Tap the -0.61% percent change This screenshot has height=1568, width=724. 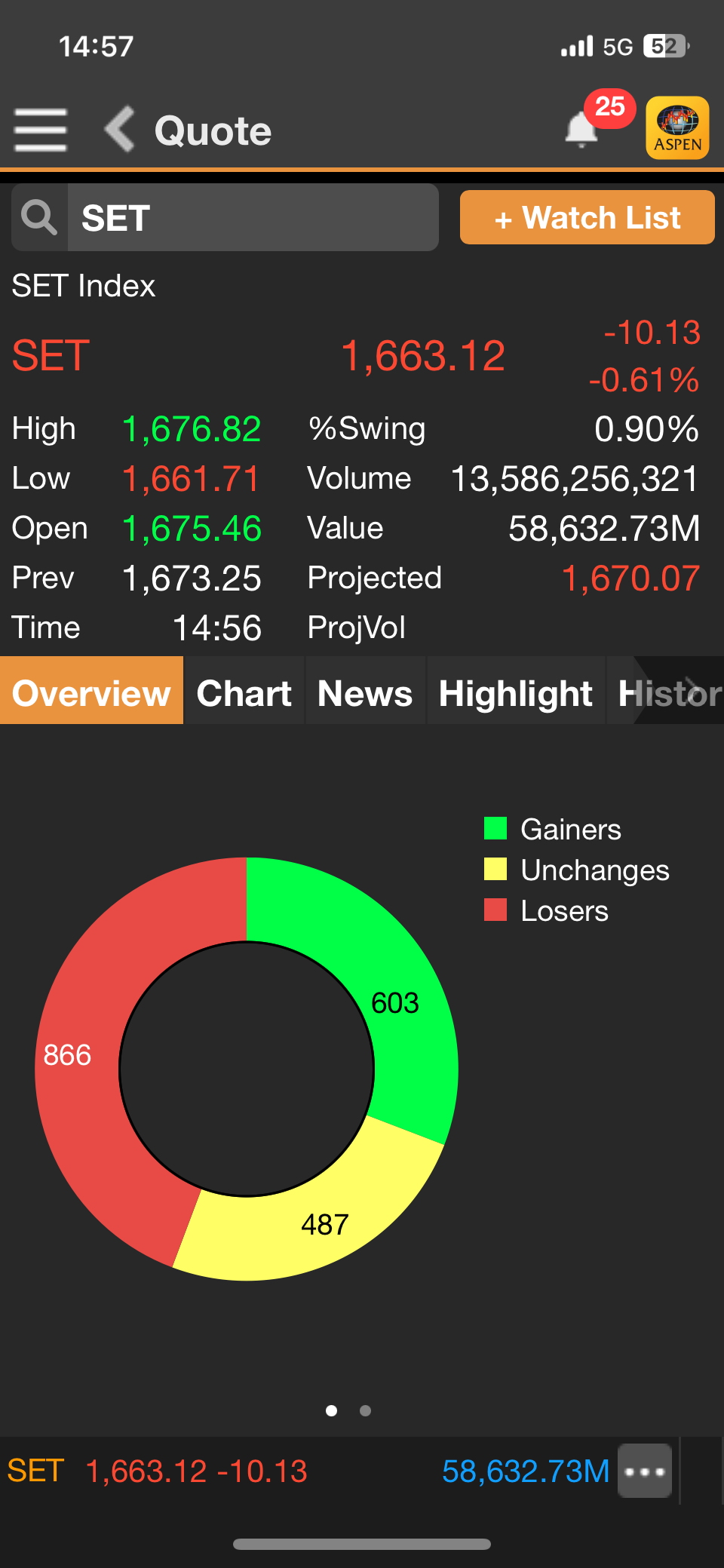coord(644,379)
